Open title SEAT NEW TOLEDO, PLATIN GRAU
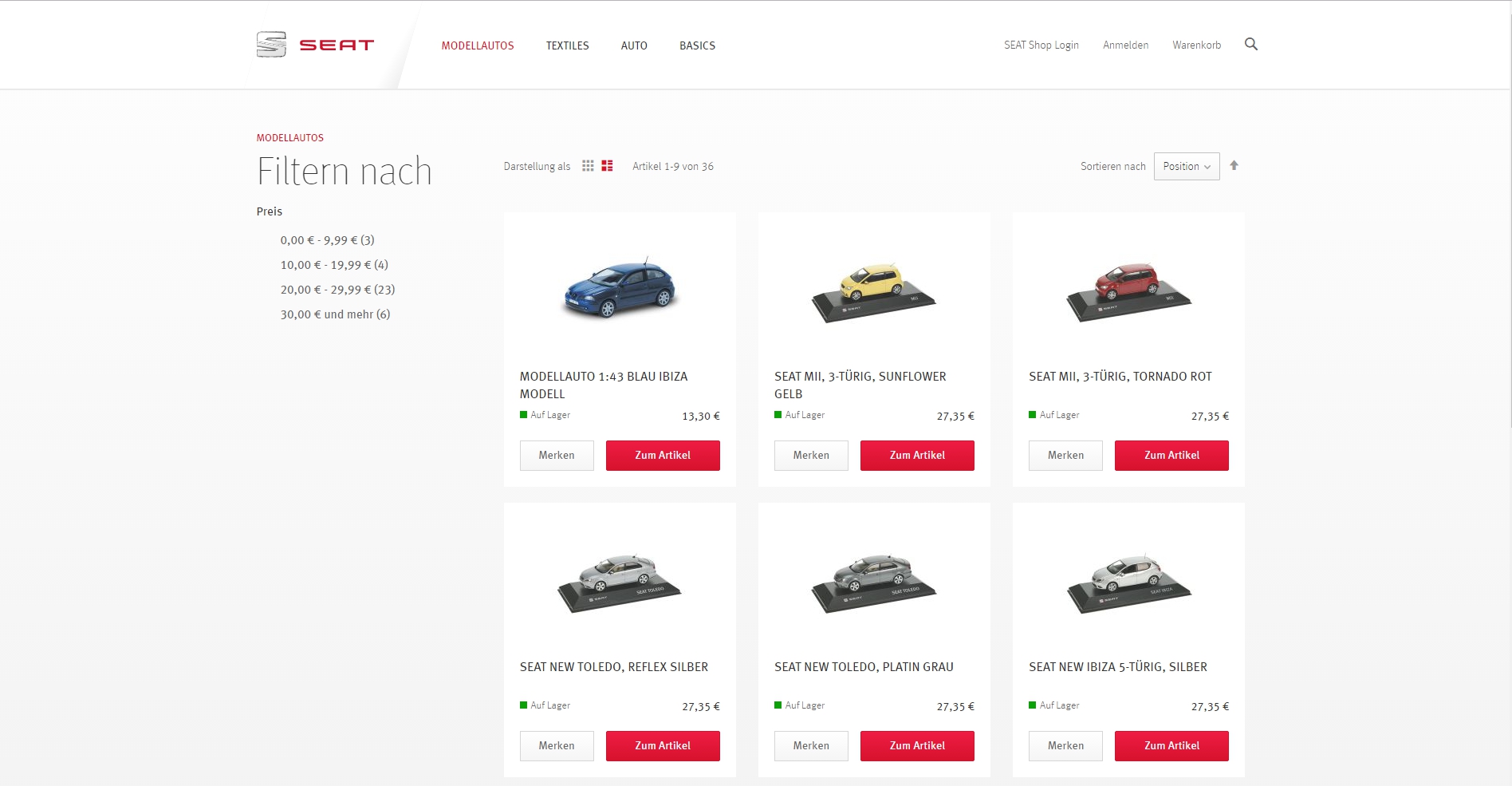Image resolution: width=1512 pixels, height=786 pixels. [864, 667]
